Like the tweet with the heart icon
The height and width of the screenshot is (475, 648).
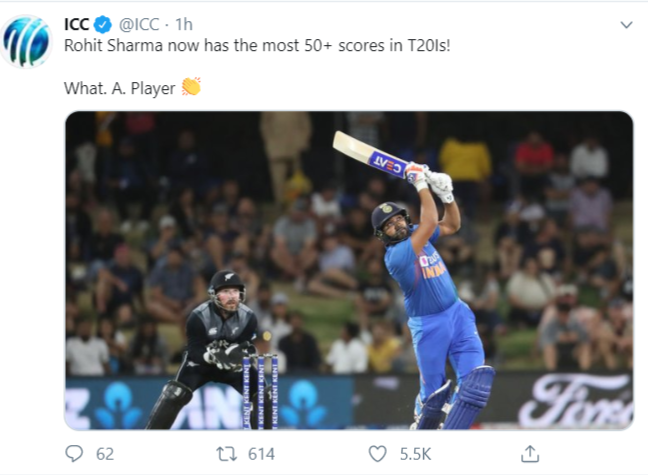(377, 454)
